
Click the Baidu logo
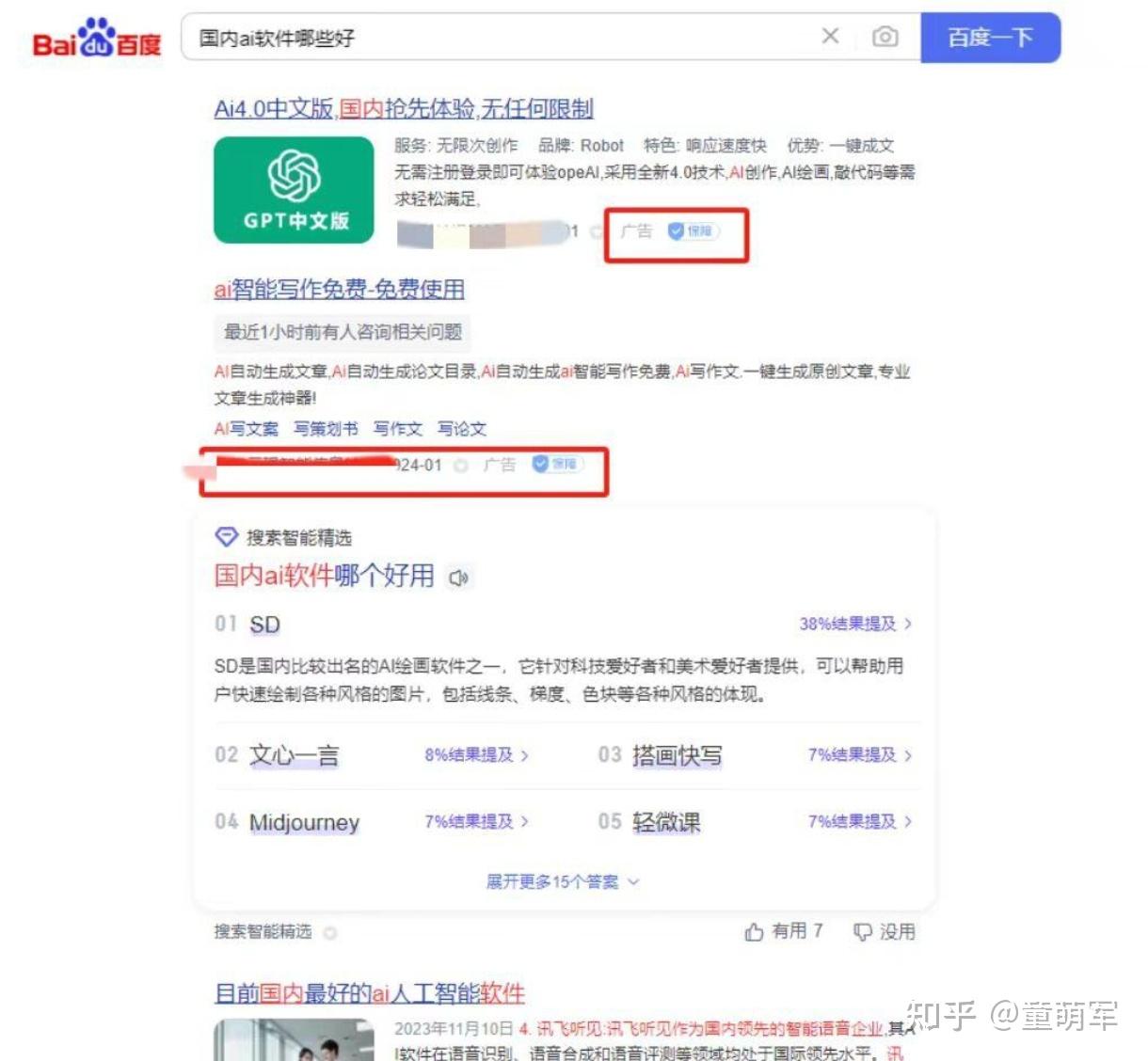(97, 39)
